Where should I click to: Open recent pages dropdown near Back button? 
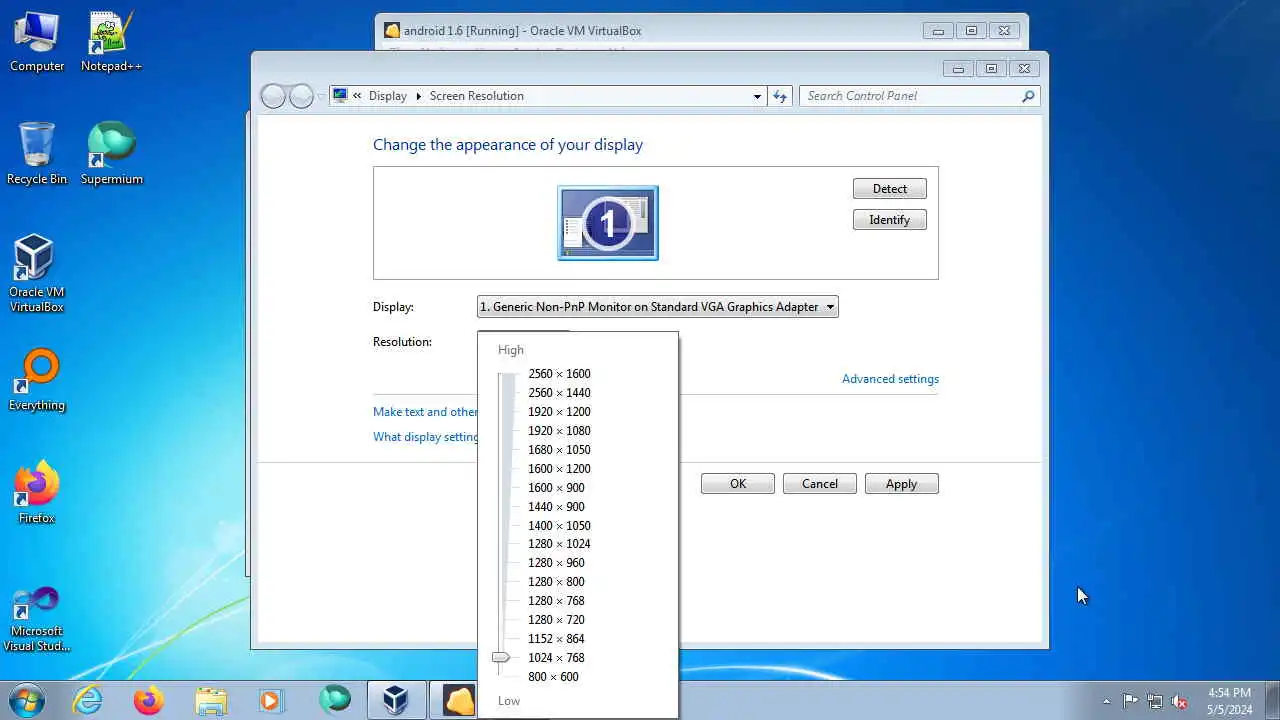click(321, 96)
